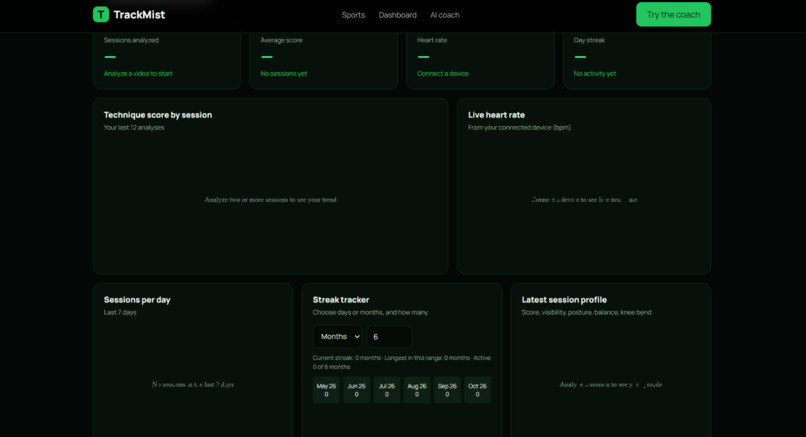
Task: Open the AI coach nav item
Action: coord(445,15)
